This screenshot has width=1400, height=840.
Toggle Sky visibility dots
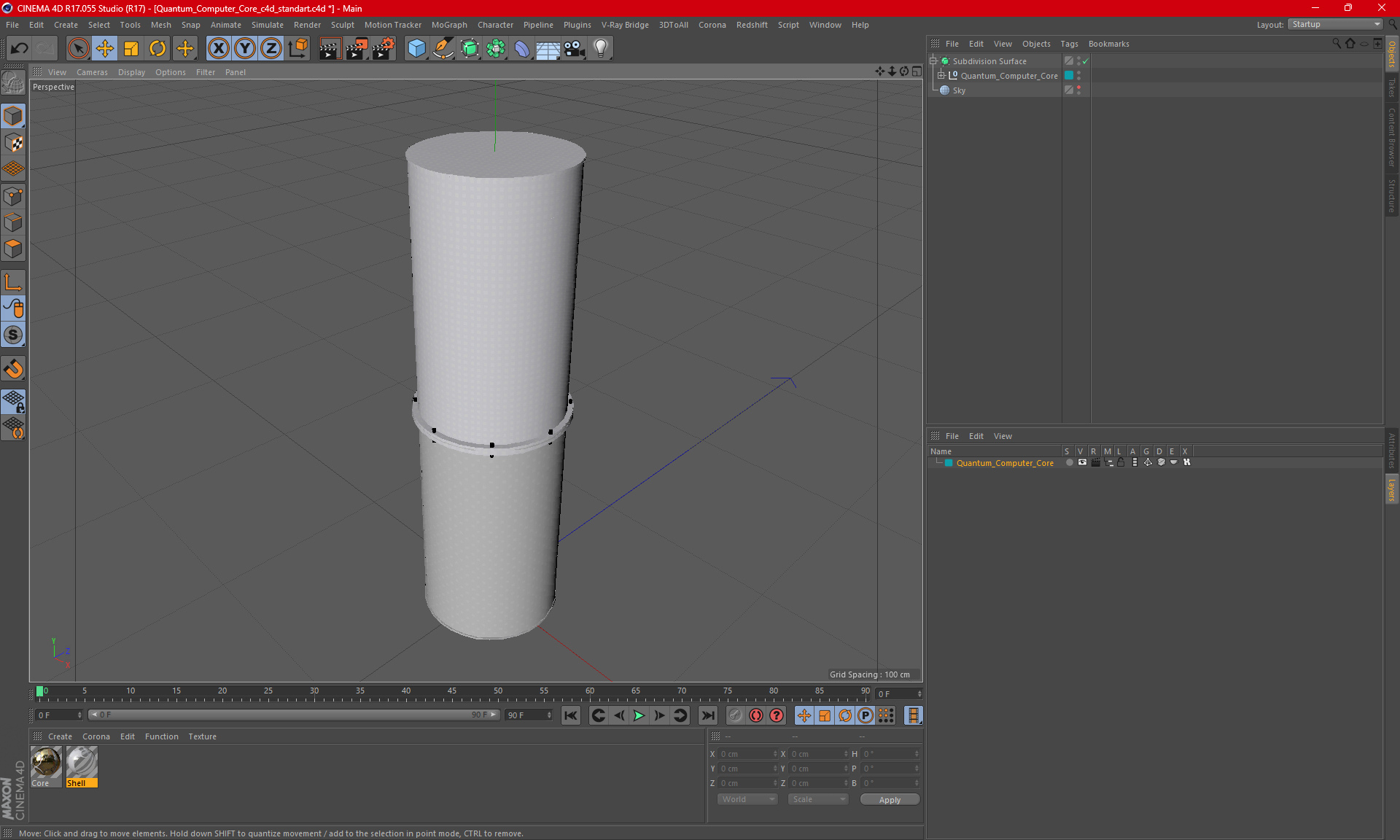click(x=1078, y=90)
